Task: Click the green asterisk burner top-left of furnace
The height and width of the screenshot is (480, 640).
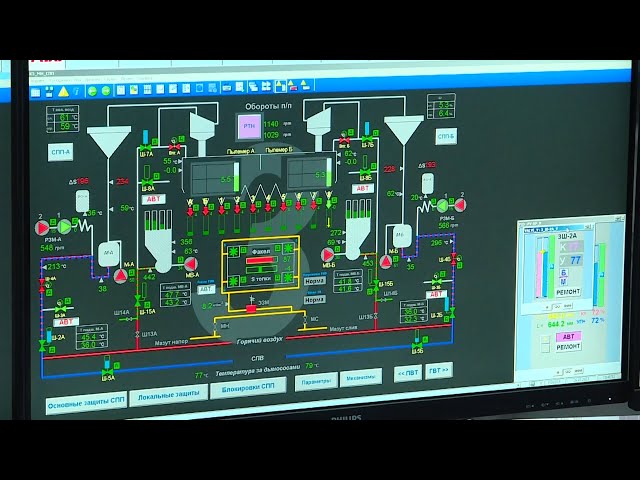Action: point(233,251)
